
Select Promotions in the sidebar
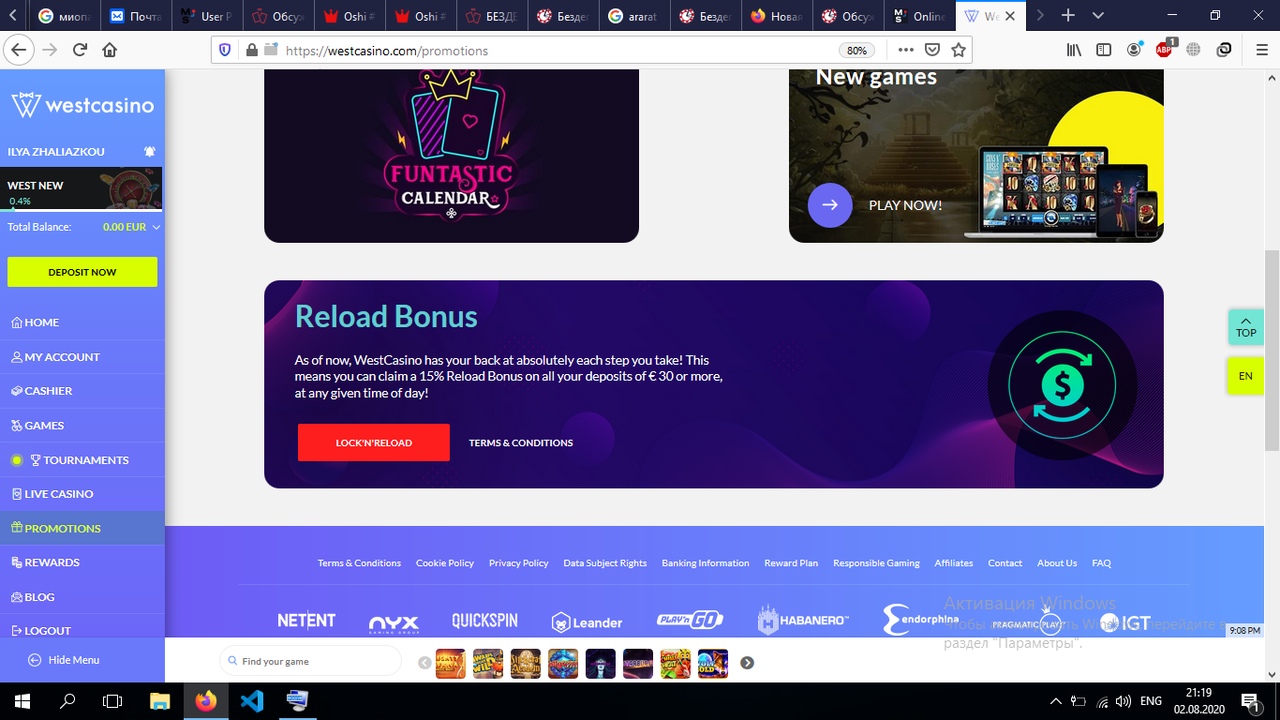pyautogui.click(x=82, y=528)
